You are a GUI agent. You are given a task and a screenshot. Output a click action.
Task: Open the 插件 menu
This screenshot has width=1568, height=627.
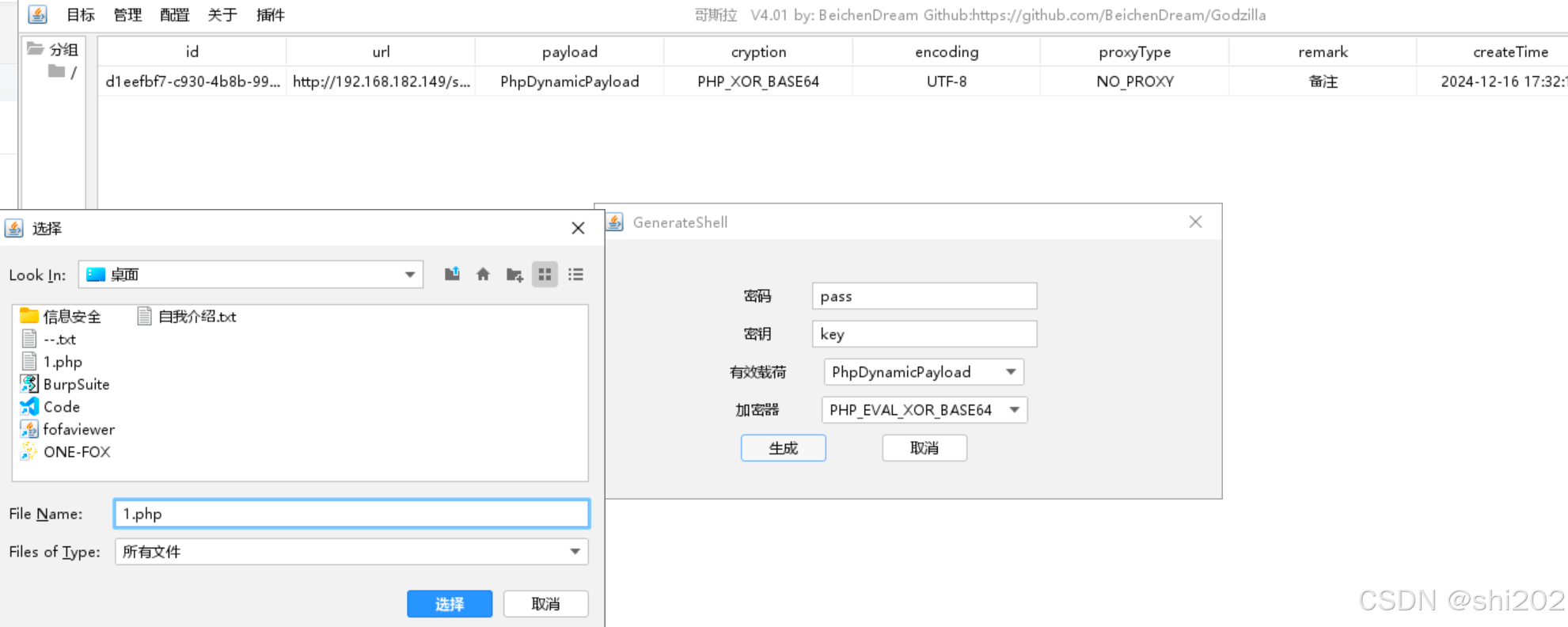pyautogui.click(x=271, y=15)
